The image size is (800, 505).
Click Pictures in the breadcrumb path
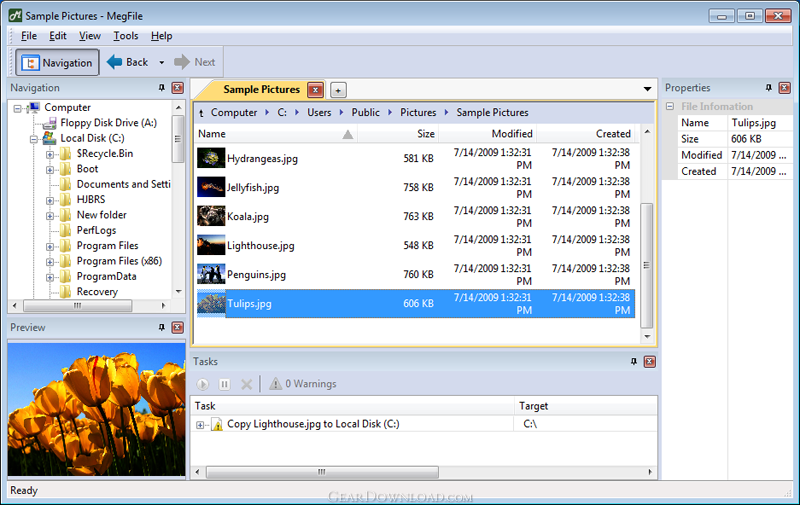coord(418,112)
